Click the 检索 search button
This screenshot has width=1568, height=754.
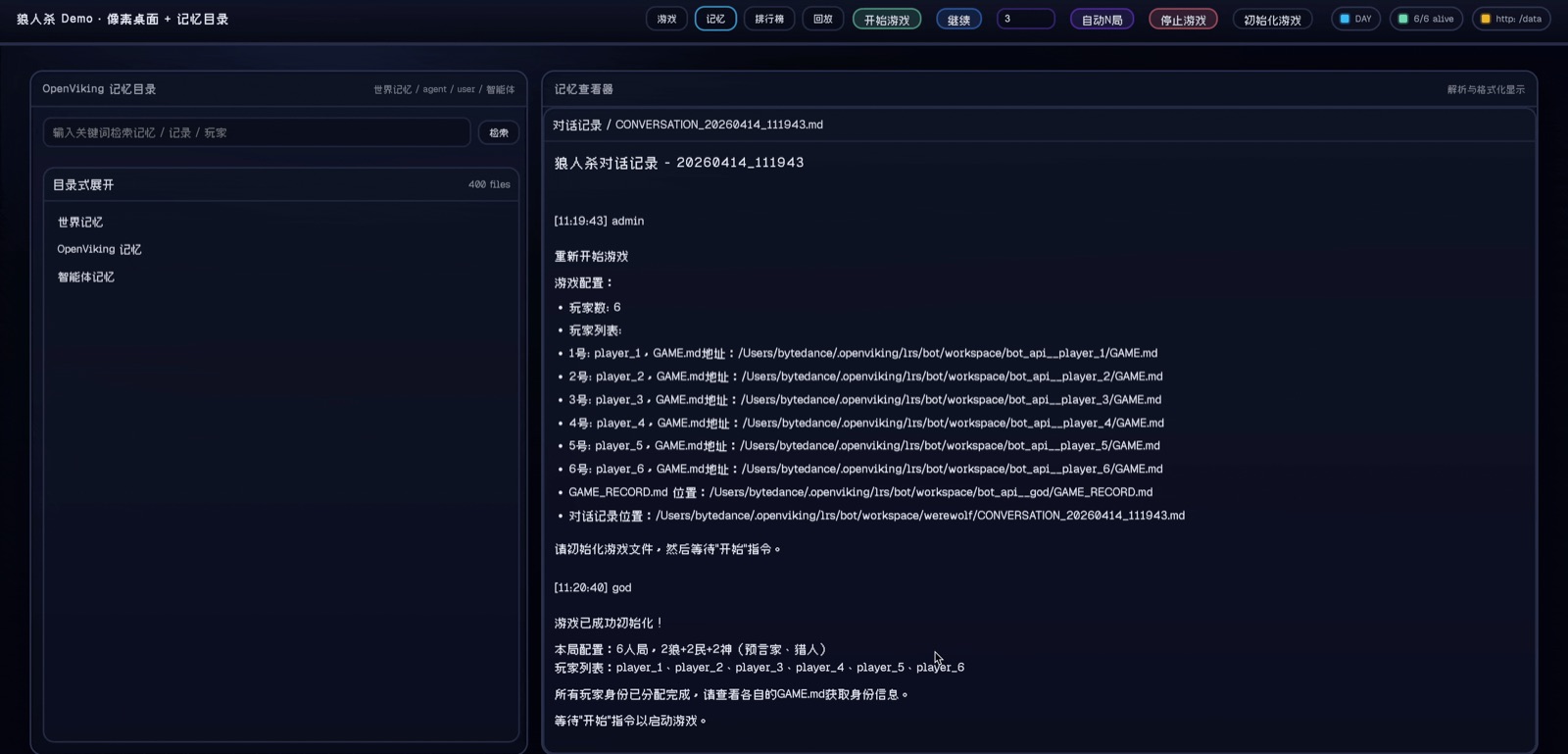pyautogui.click(x=499, y=132)
